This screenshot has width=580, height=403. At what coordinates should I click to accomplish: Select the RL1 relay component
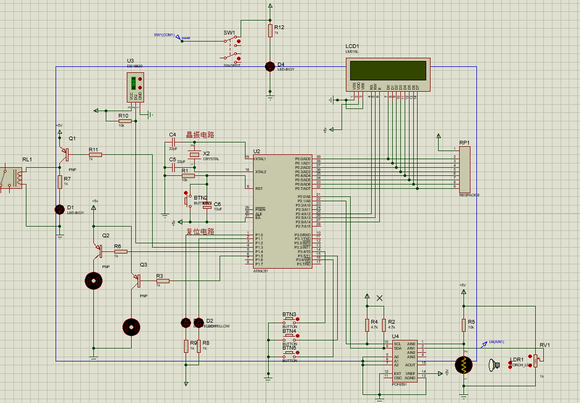(x=11, y=179)
